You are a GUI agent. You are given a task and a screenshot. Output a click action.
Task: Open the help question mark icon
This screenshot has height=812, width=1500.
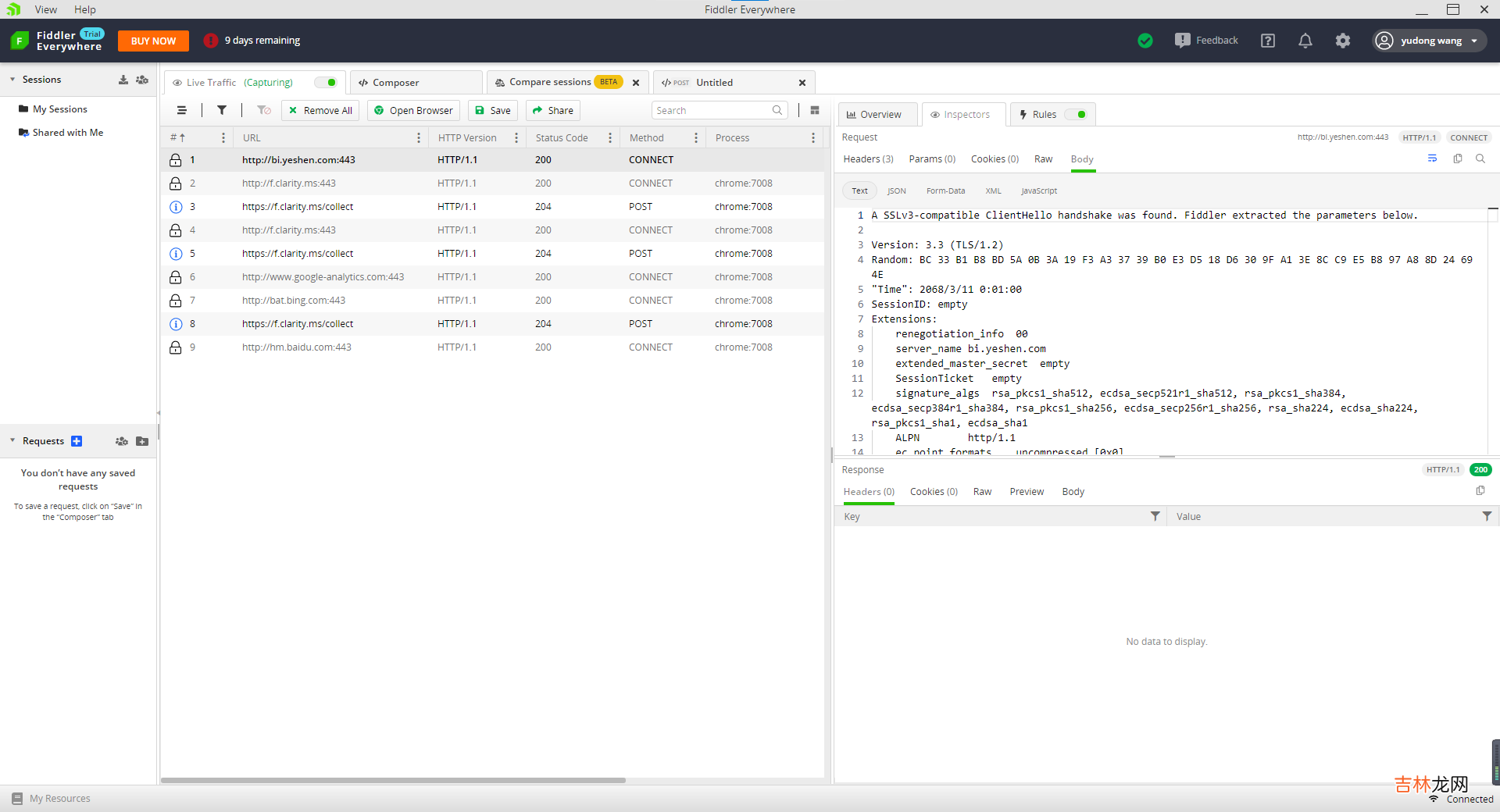point(1268,41)
